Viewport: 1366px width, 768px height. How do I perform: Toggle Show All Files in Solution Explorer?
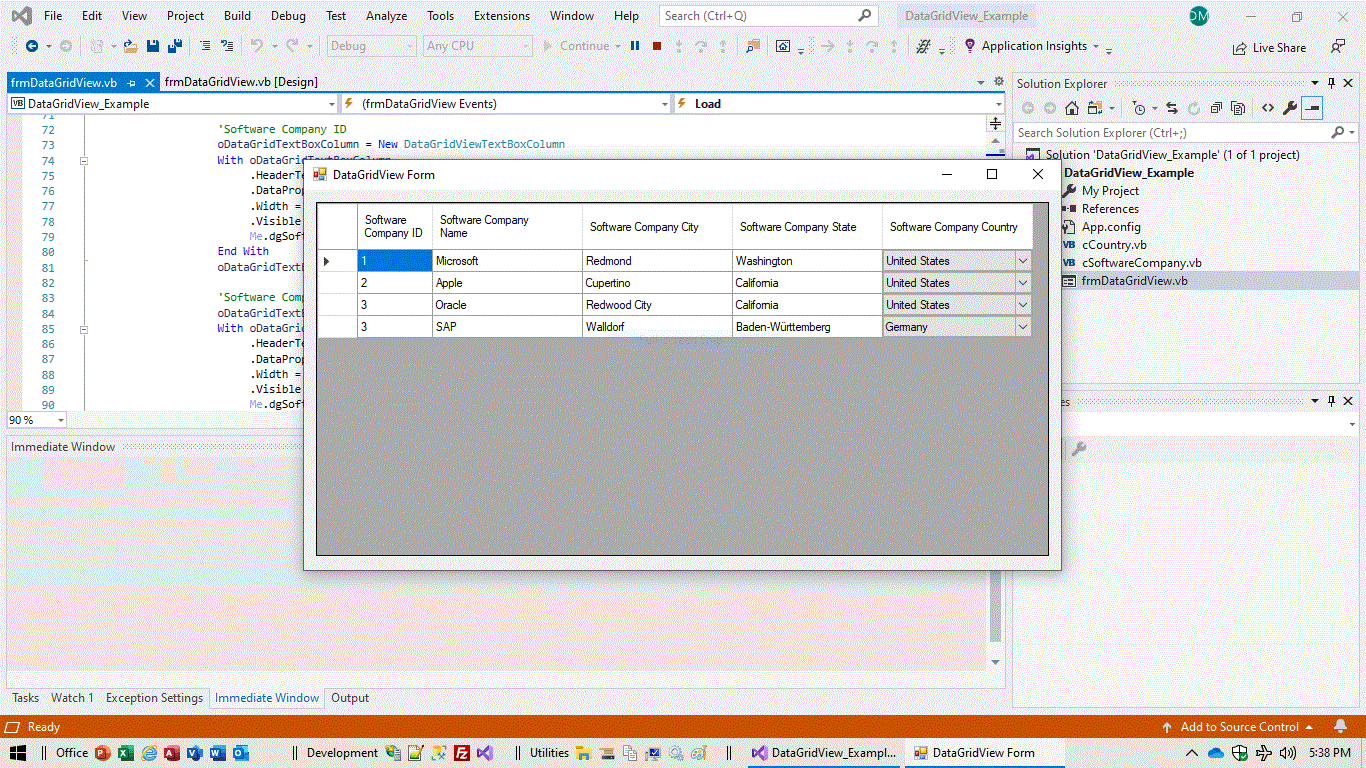[1238, 107]
